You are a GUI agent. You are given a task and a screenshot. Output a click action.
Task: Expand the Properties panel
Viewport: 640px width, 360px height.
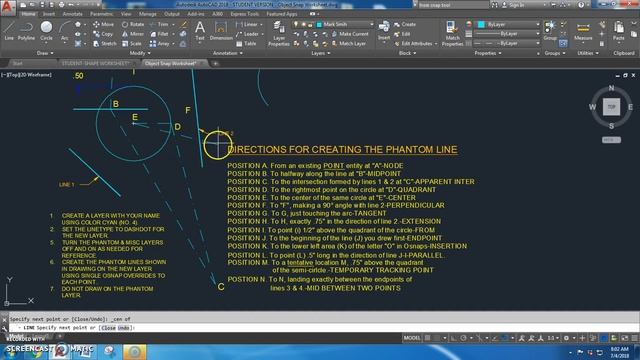(488, 53)
